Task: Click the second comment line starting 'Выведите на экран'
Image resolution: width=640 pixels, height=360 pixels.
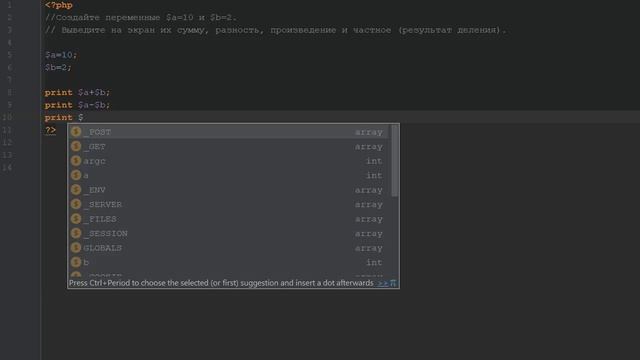Action: (x=276, y=30)
